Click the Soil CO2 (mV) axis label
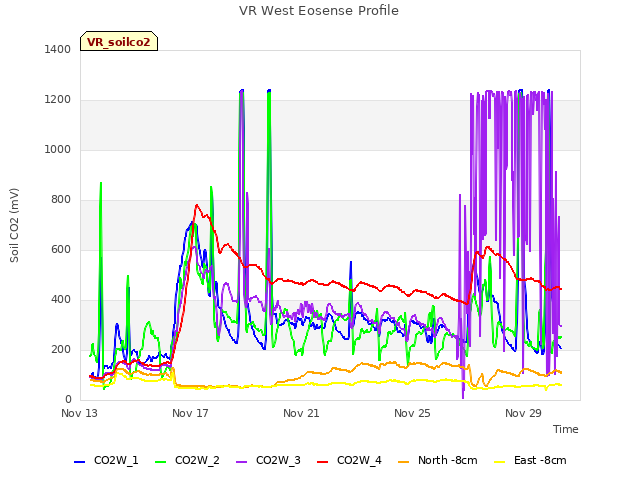This screenshot has height=480, width=640. click(x=14, y=225)
